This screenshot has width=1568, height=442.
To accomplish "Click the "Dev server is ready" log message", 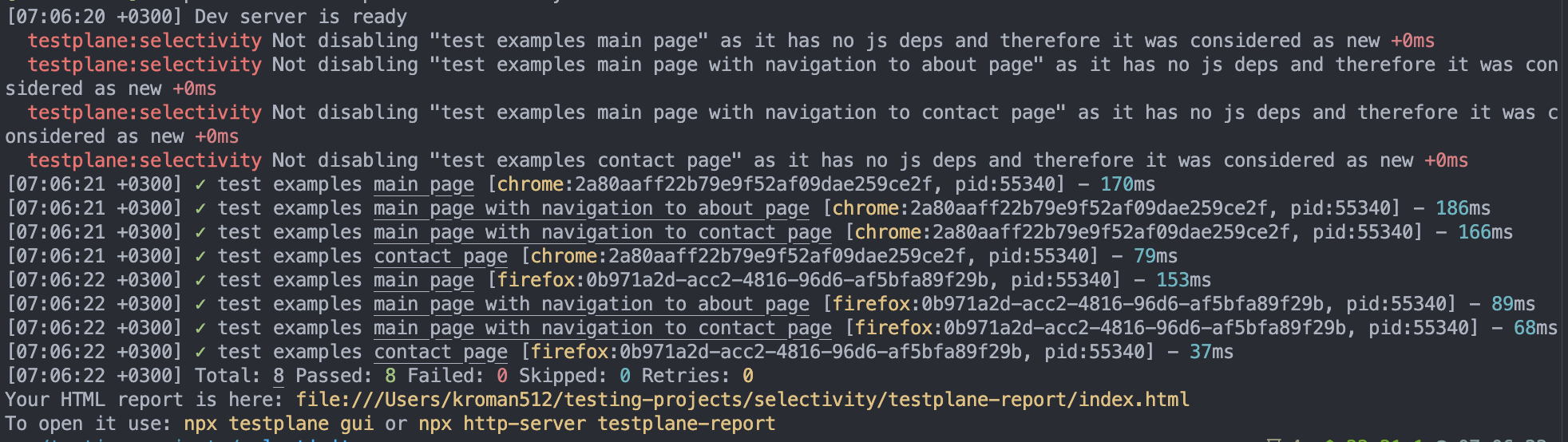I will 301,17.
